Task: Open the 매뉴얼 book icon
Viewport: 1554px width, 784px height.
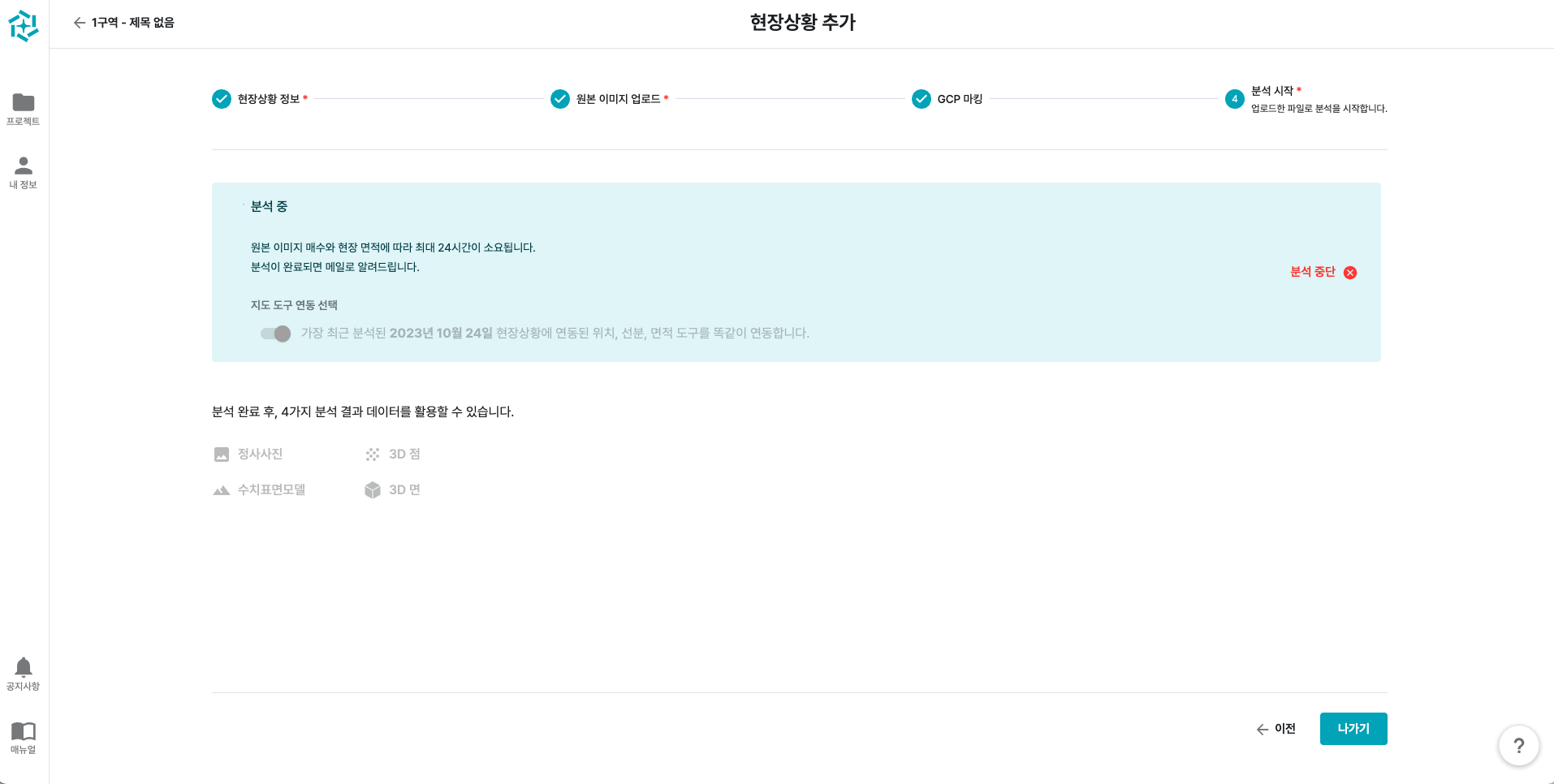Action: (x=24, y=736)
